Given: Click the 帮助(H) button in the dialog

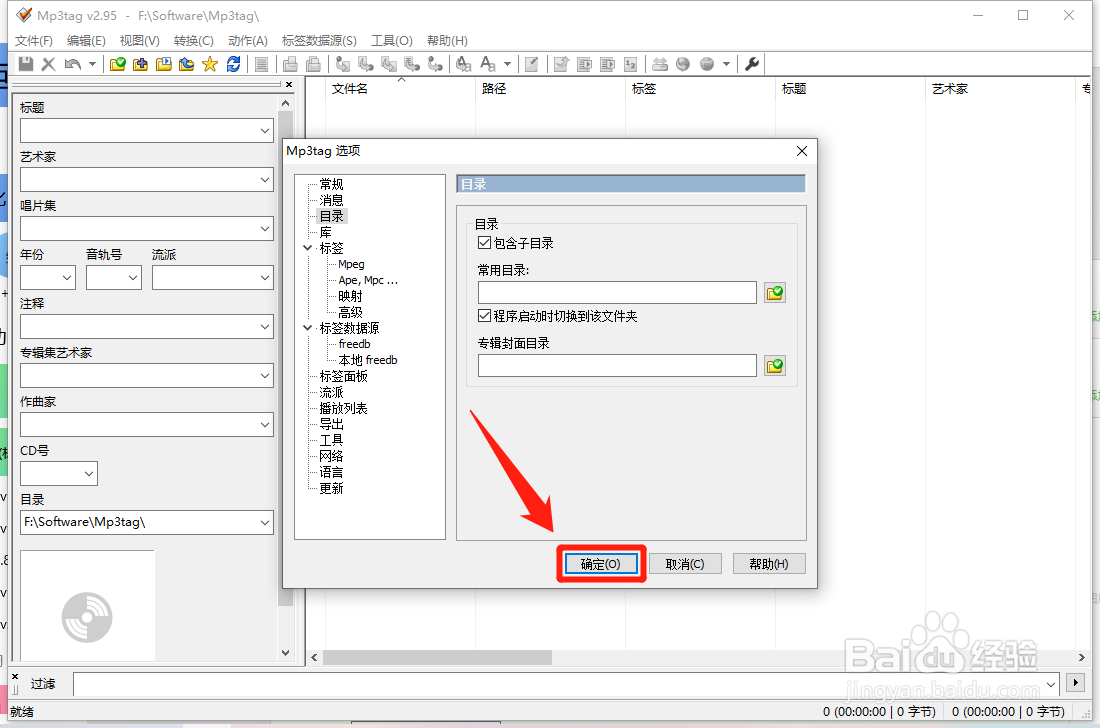Looking at the screenshot, I should [768, 563].
